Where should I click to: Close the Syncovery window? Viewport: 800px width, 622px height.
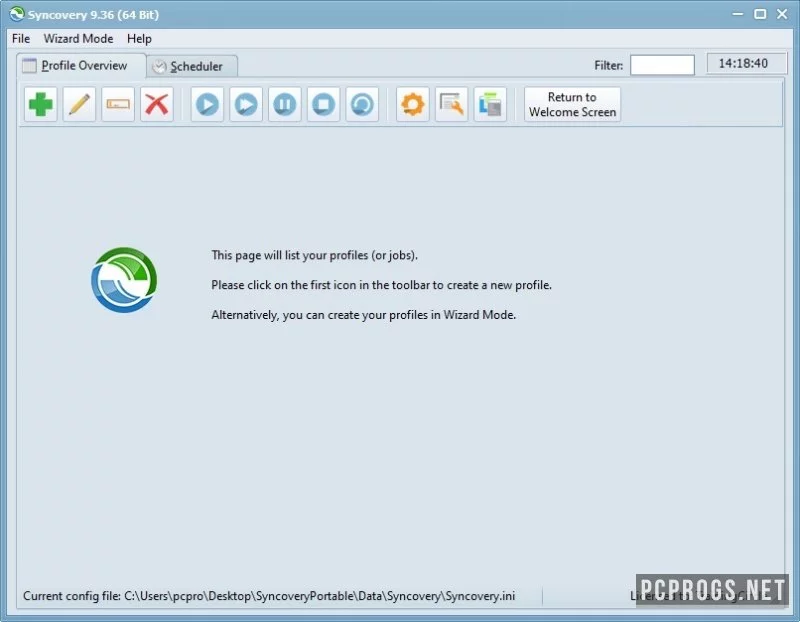point(782,14)
